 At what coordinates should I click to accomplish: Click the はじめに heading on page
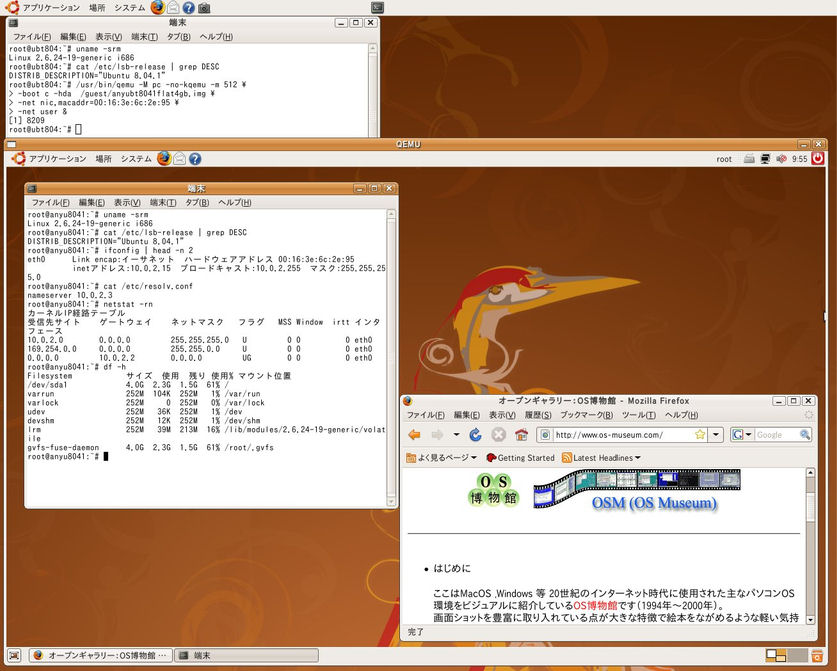[452, 569]
